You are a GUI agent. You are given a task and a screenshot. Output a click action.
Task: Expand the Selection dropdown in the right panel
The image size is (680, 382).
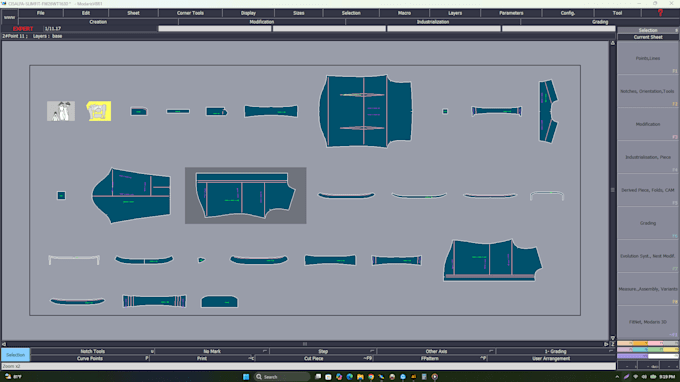tap(648, 30)
